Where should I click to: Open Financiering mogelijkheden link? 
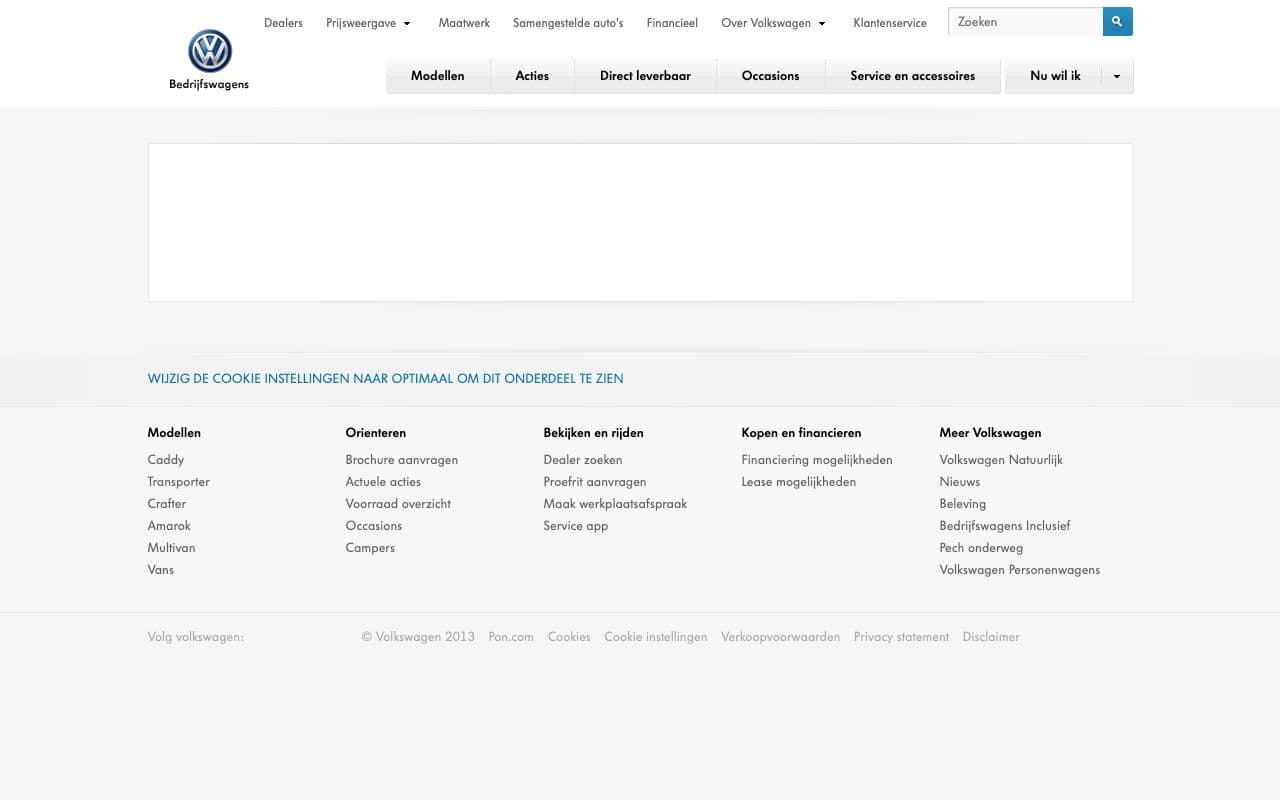pyautogui.click(x=817, y=460)
